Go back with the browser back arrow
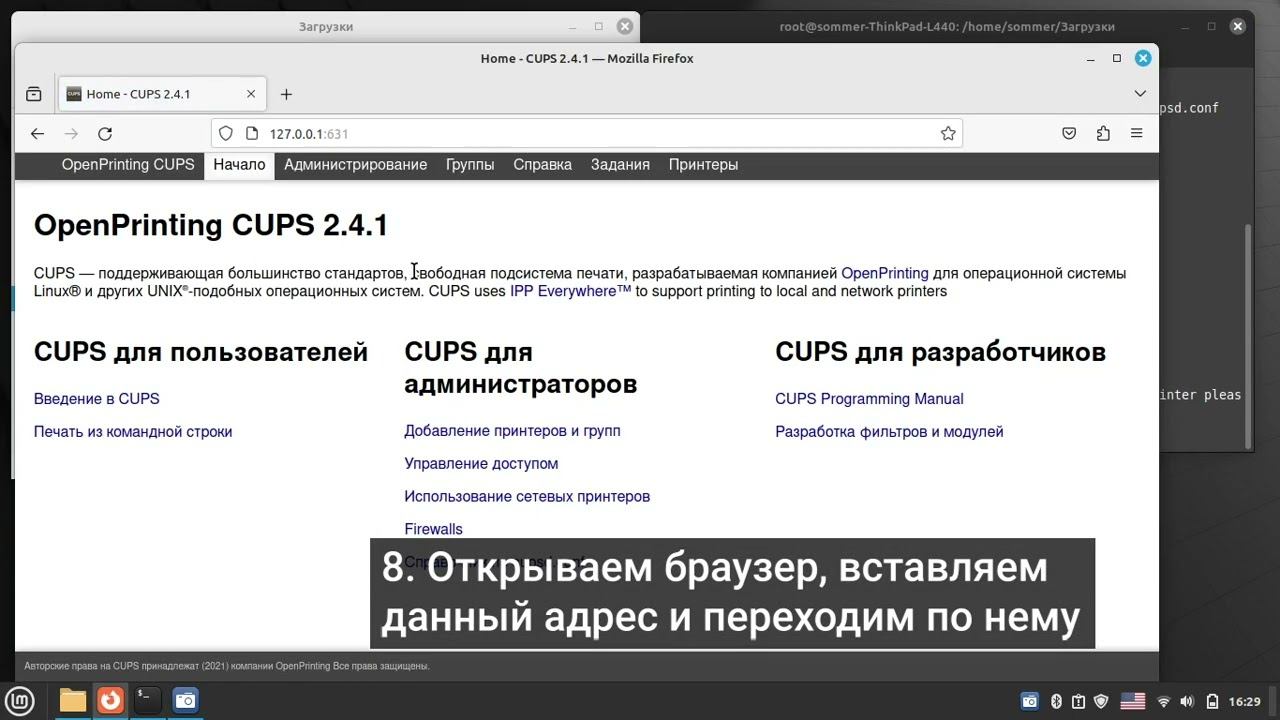This screenshot has width=1280, height=720. (x=37, y=133)
